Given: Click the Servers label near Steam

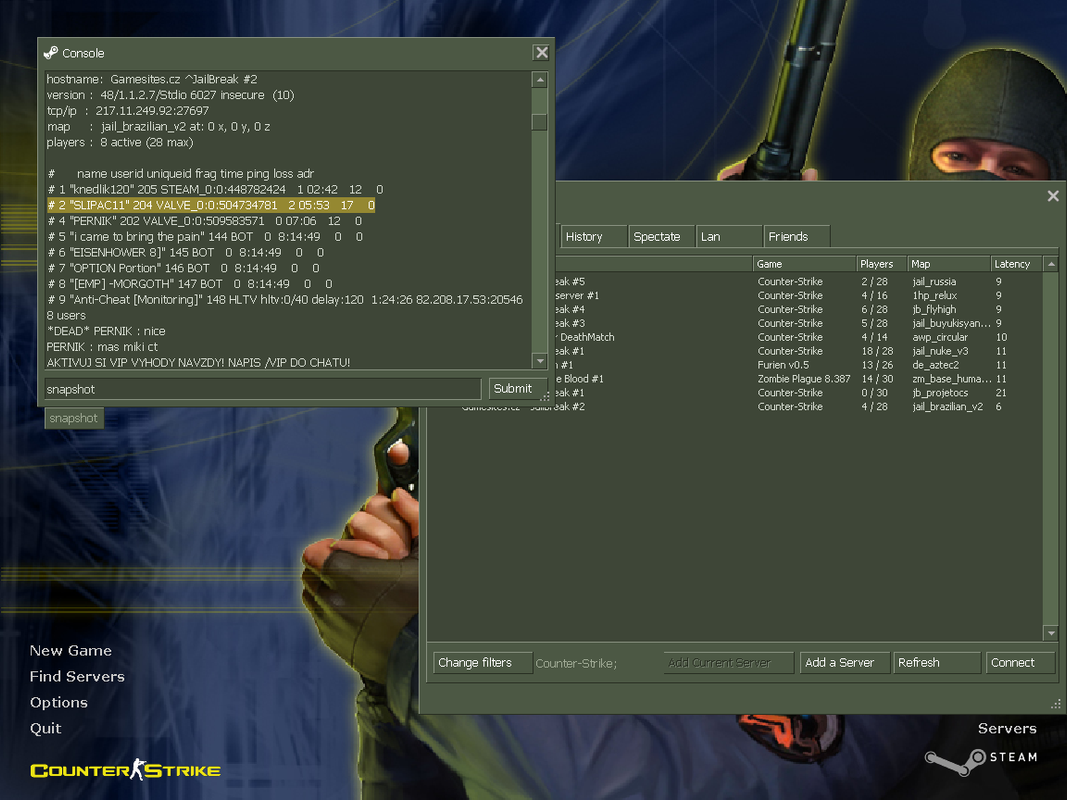Looking at the screenshot, I should tap(1007, 729).
